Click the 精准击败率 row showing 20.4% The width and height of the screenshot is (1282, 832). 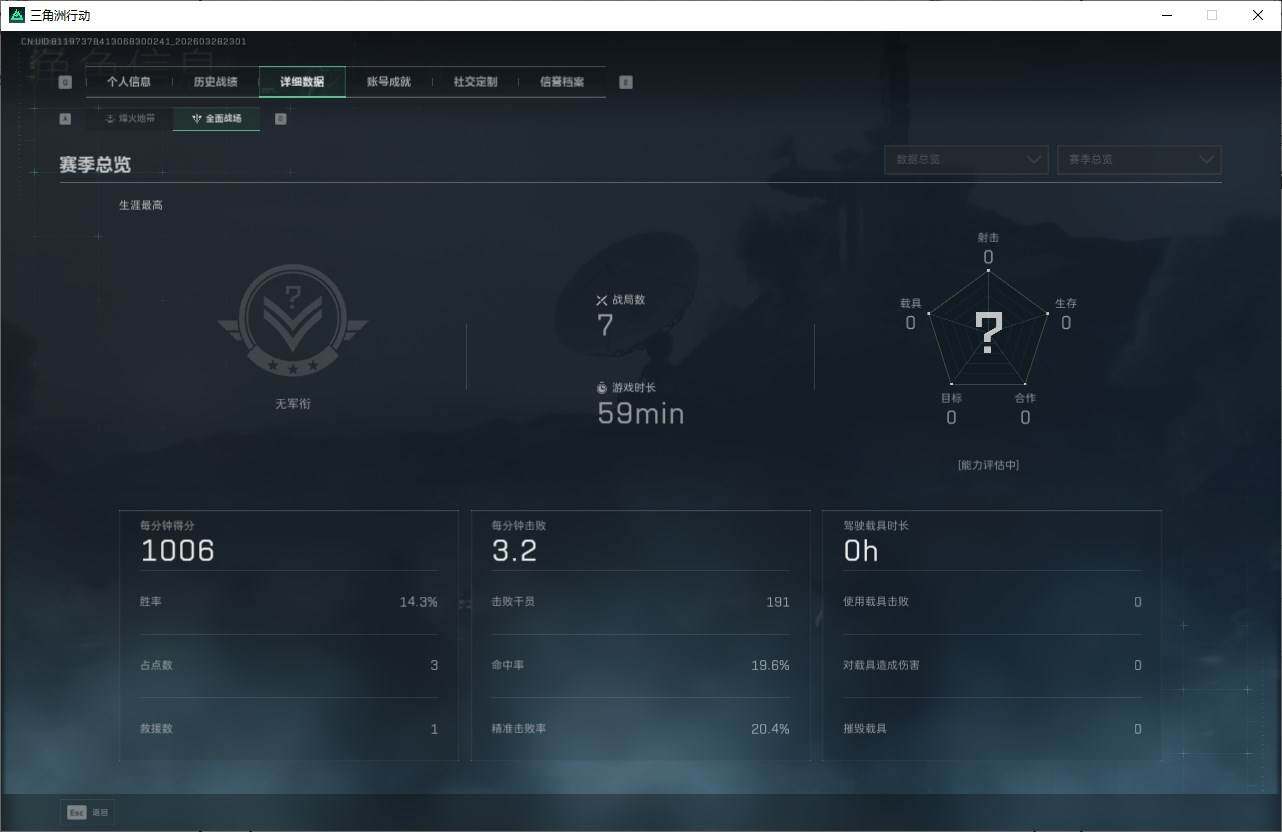640,729
